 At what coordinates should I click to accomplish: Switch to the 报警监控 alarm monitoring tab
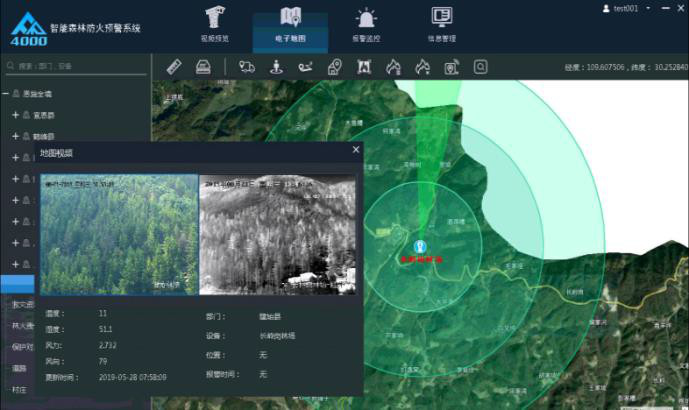click(x=366, y=25)
